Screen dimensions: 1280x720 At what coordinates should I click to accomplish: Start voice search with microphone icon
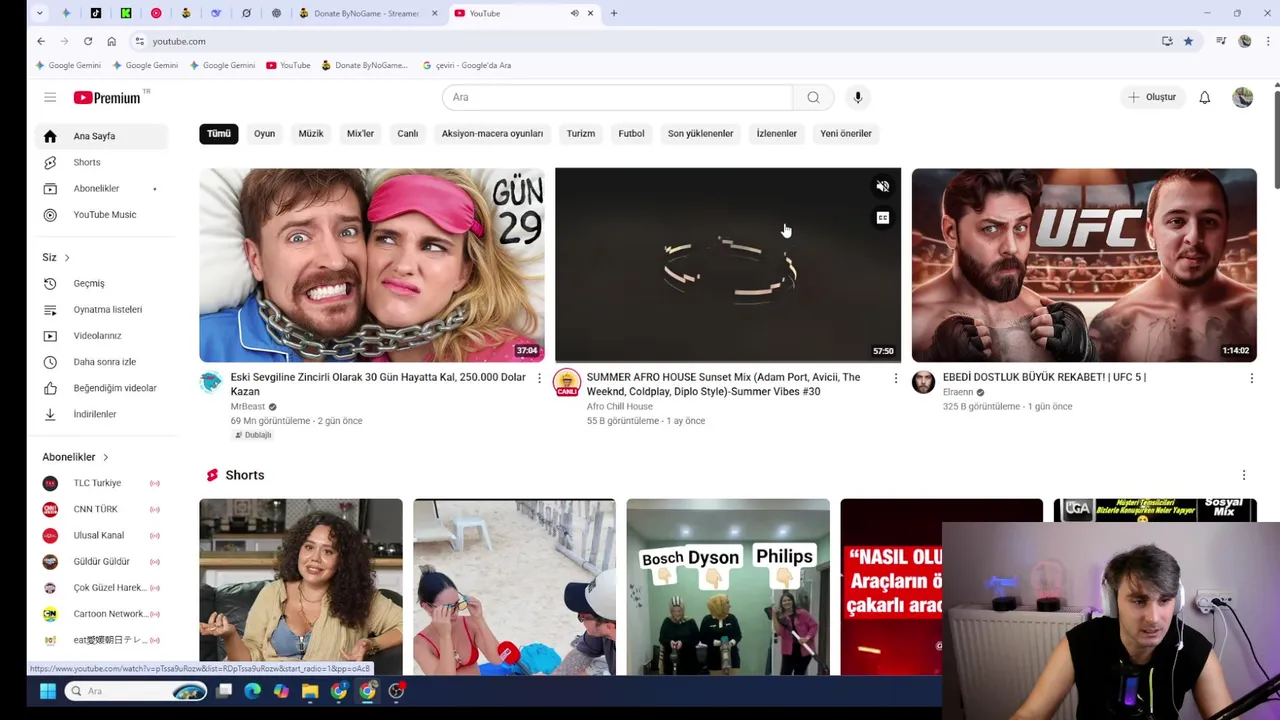[x=857, y=97]
